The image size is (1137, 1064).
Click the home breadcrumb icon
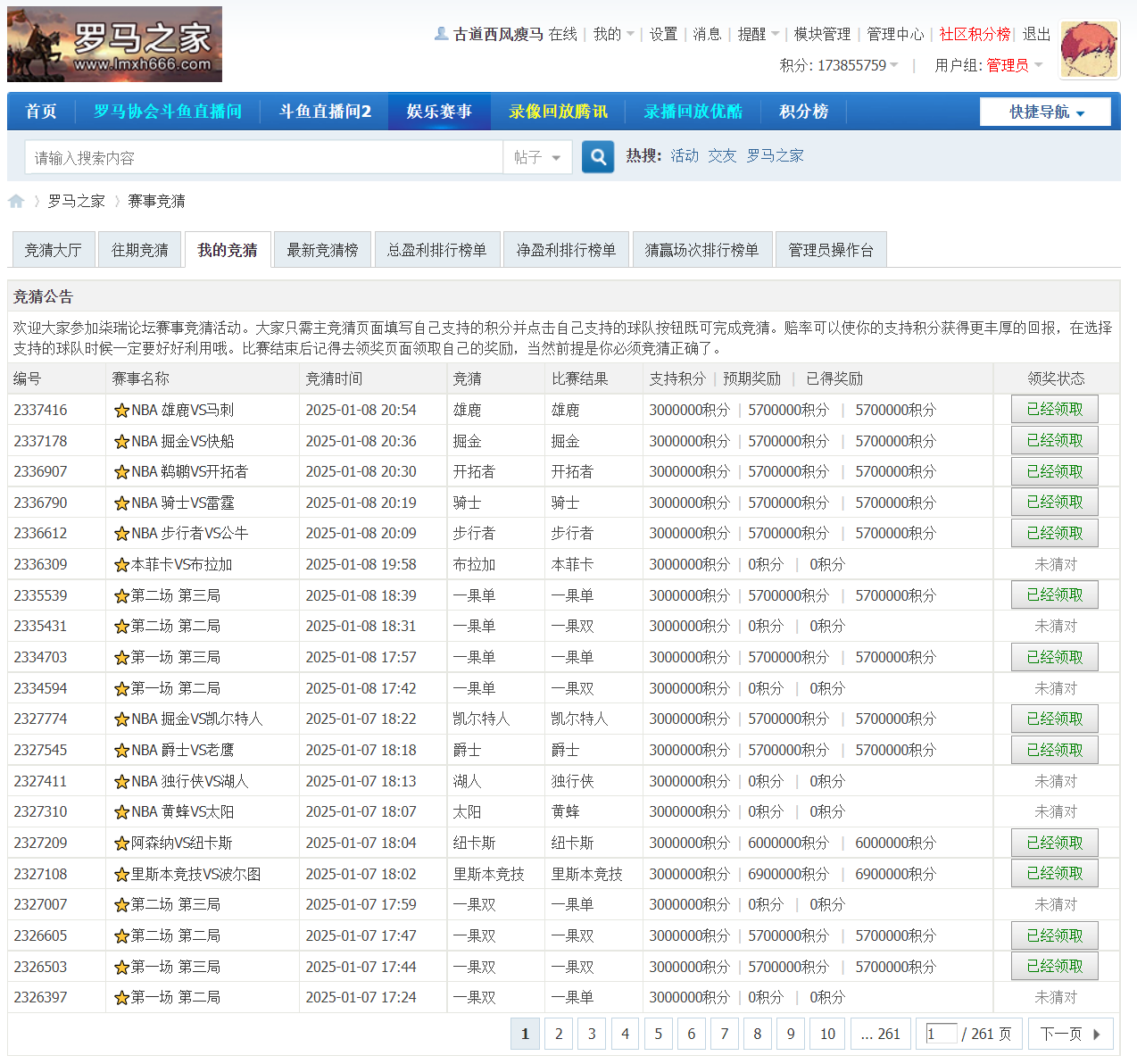point(16,201)
